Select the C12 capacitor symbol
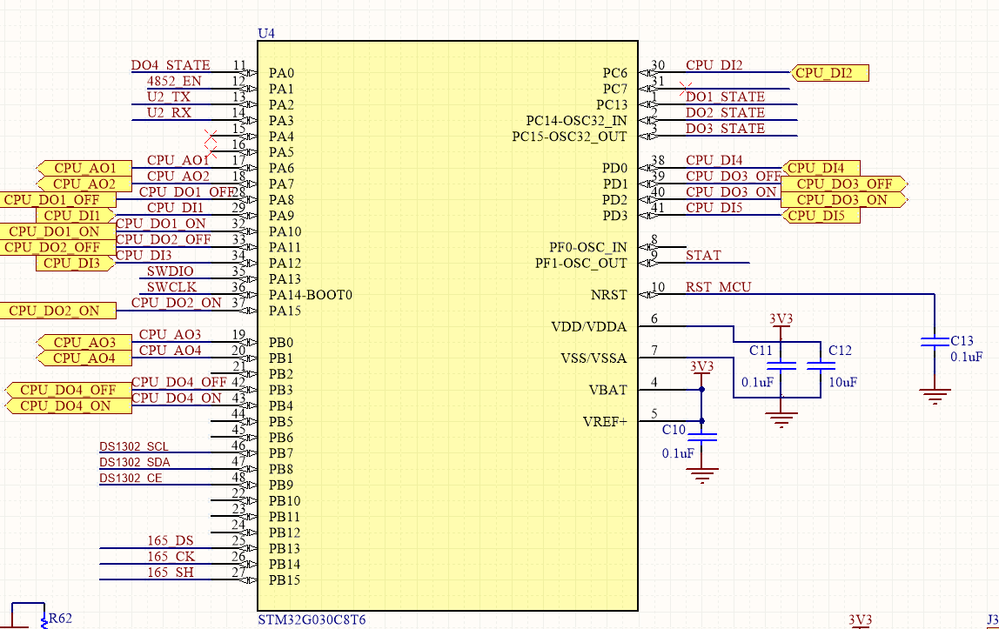 coord(821,366)
